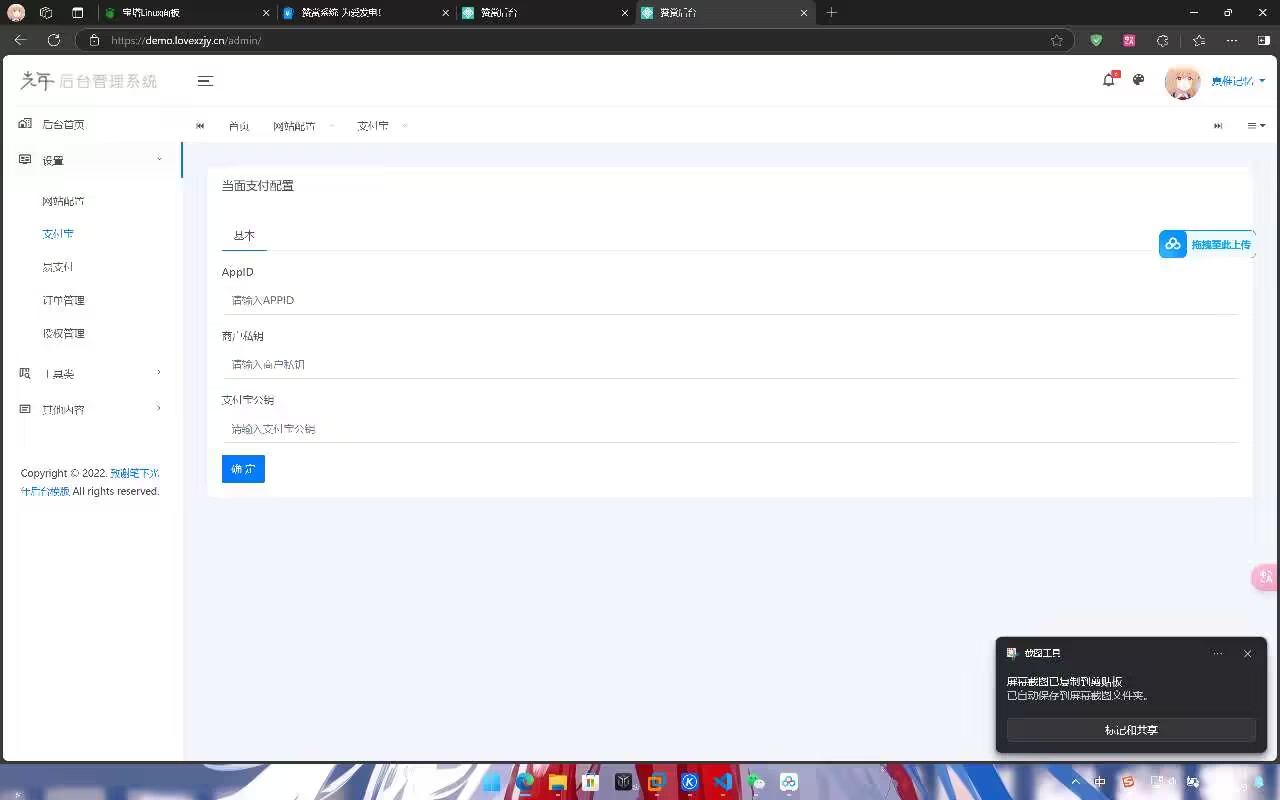Open the notification bell

(1108, 80)
